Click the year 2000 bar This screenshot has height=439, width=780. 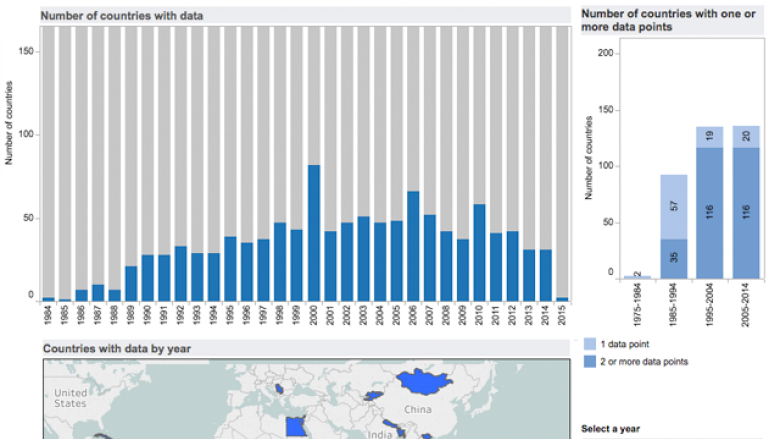313,232
